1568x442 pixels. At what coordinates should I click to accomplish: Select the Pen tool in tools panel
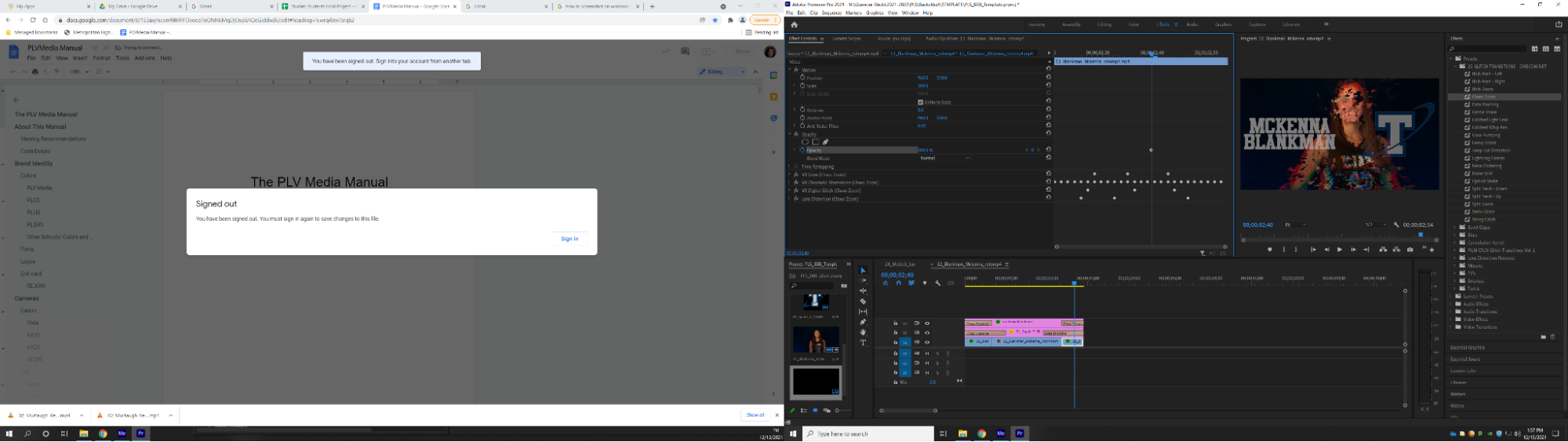point(863,322)
